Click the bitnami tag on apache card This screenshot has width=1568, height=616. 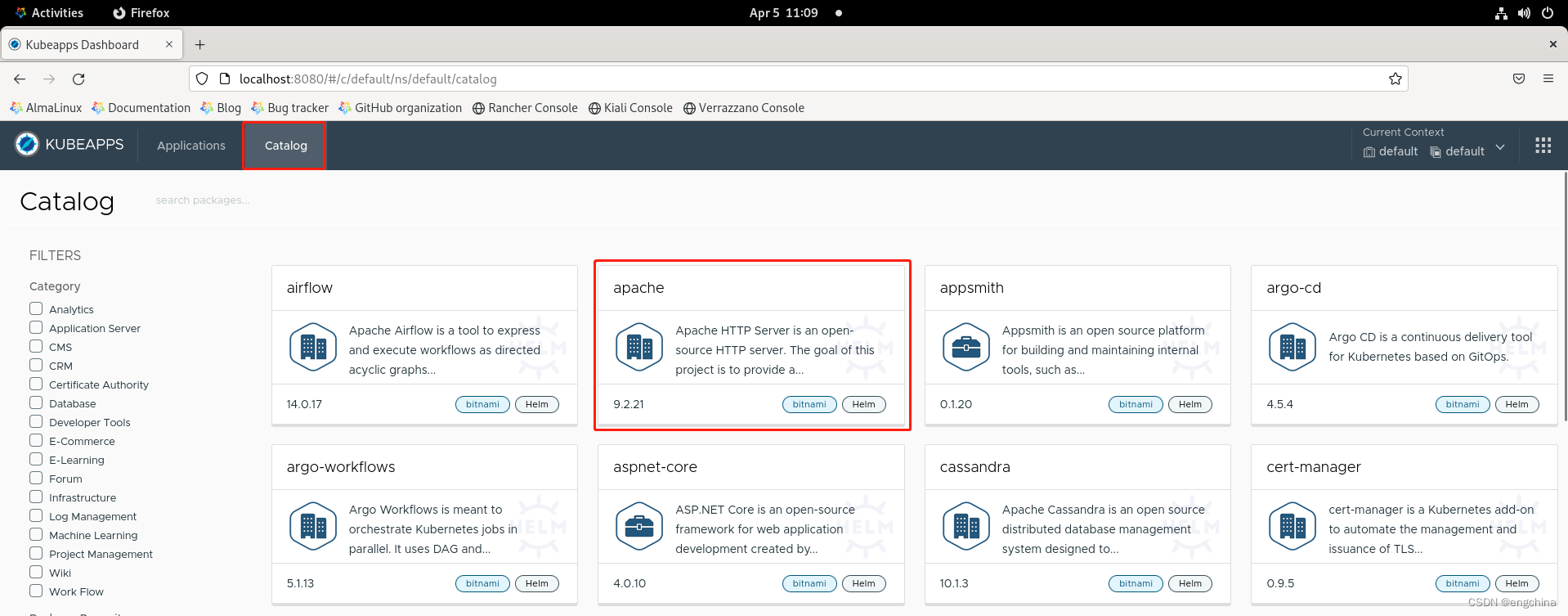[x=809, y=404]
